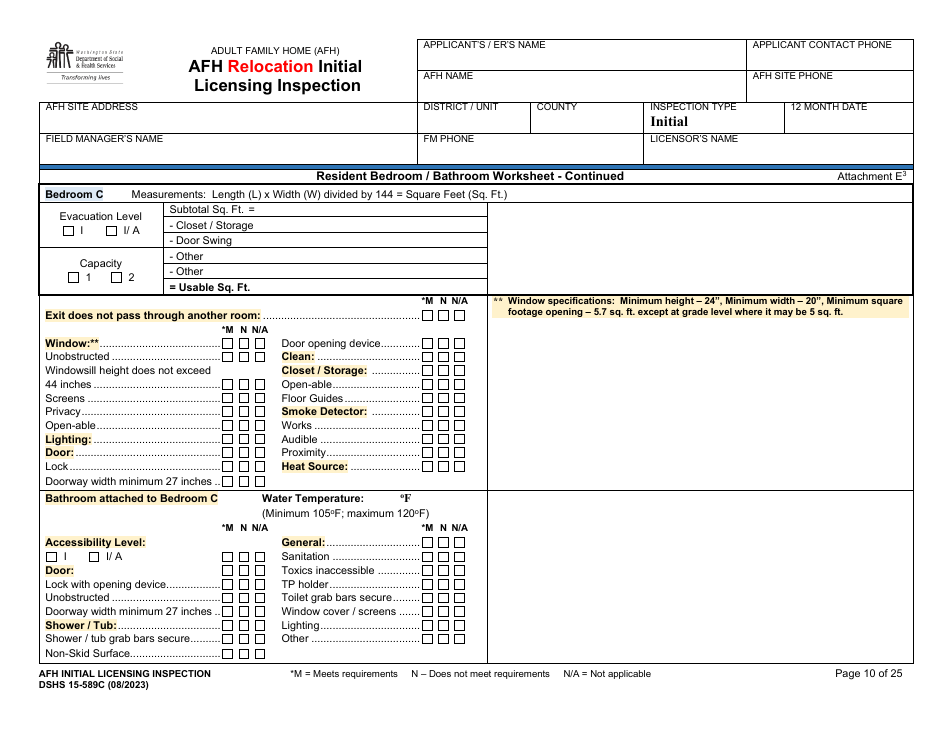Check *M for Non-Skid Surface
The image size is (950, 735).
[228, 652]
